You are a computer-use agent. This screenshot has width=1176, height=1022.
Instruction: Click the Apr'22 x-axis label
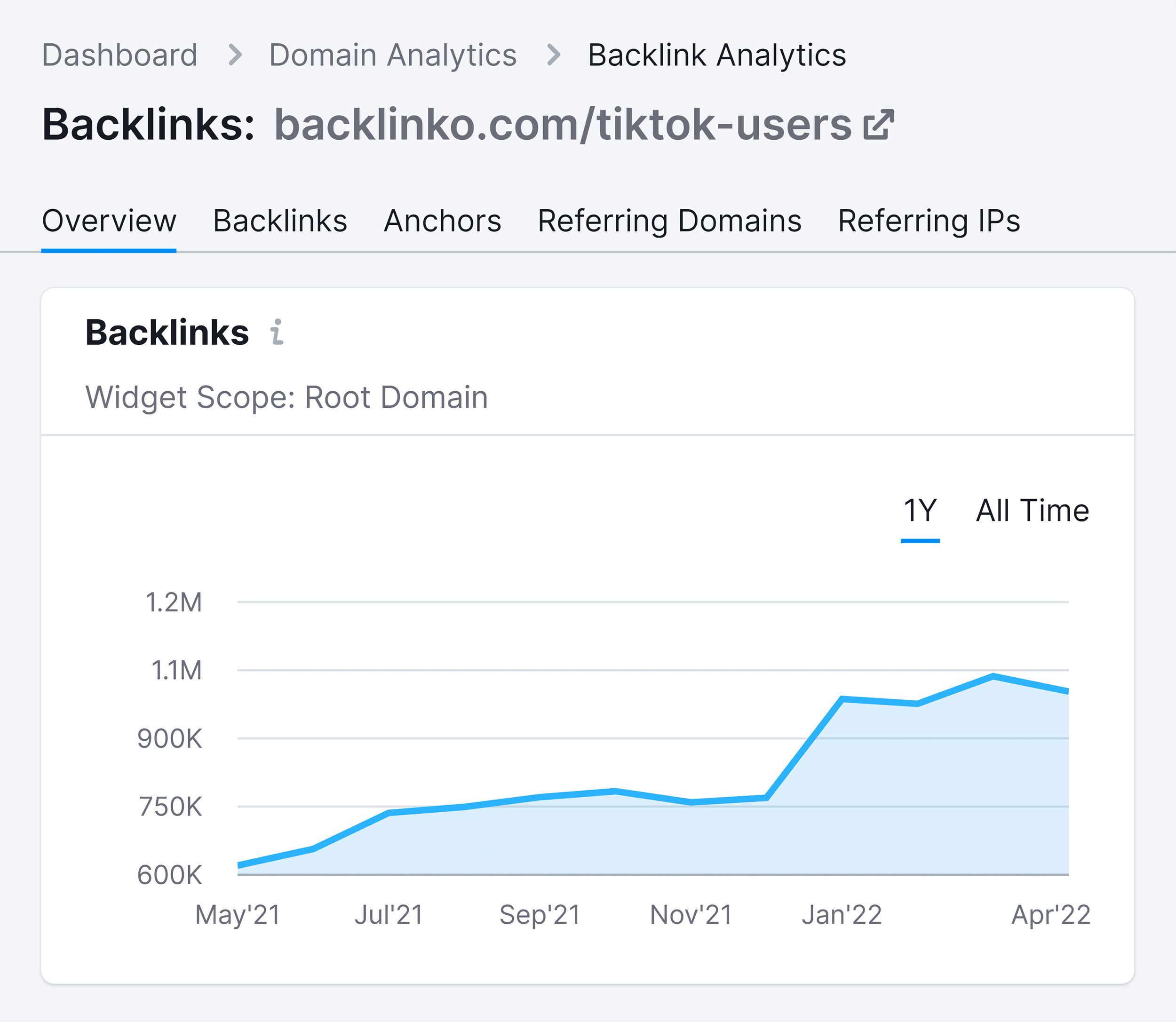click(1051, 915)
